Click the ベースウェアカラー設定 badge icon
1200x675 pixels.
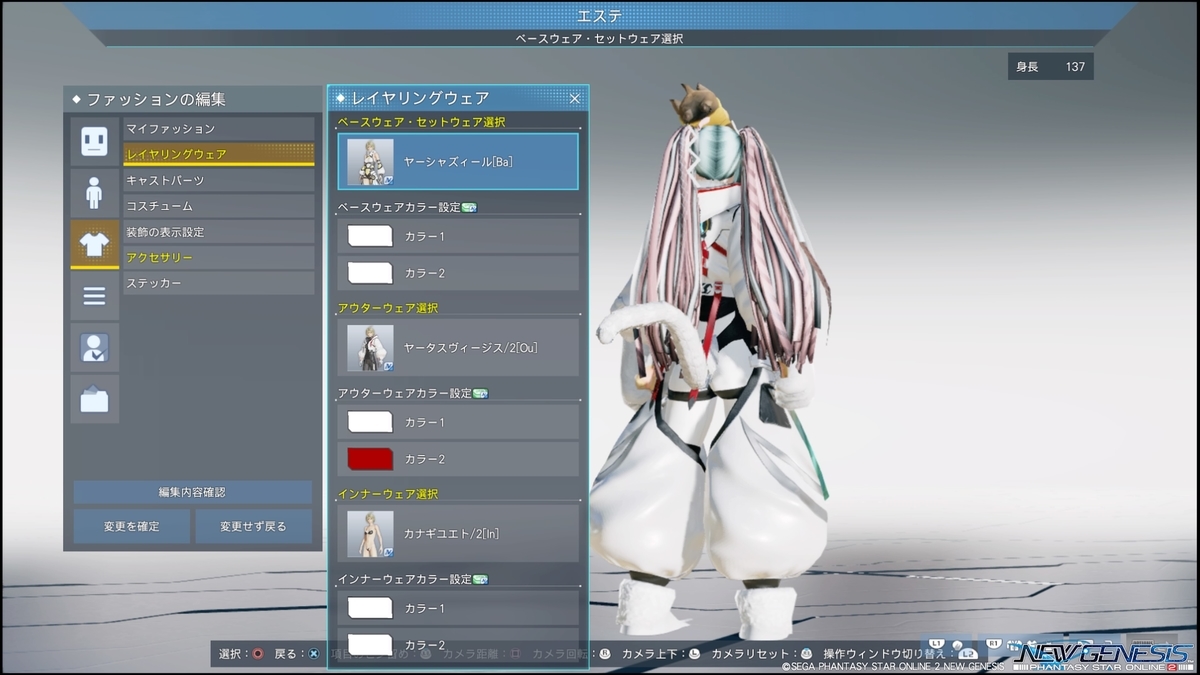pyautogui.click(x=469, y=207)
